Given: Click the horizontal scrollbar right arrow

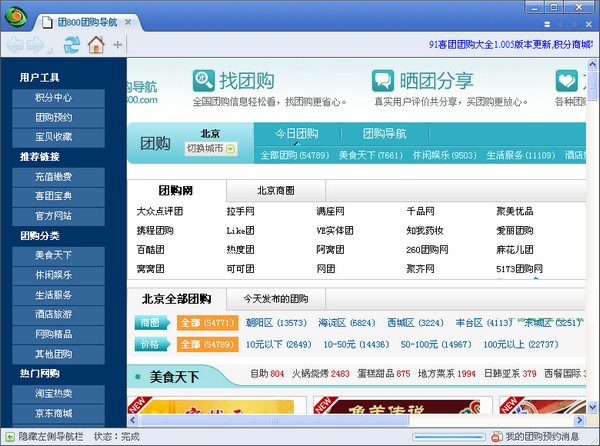Looking at the screenshot, I should point(579,420).
